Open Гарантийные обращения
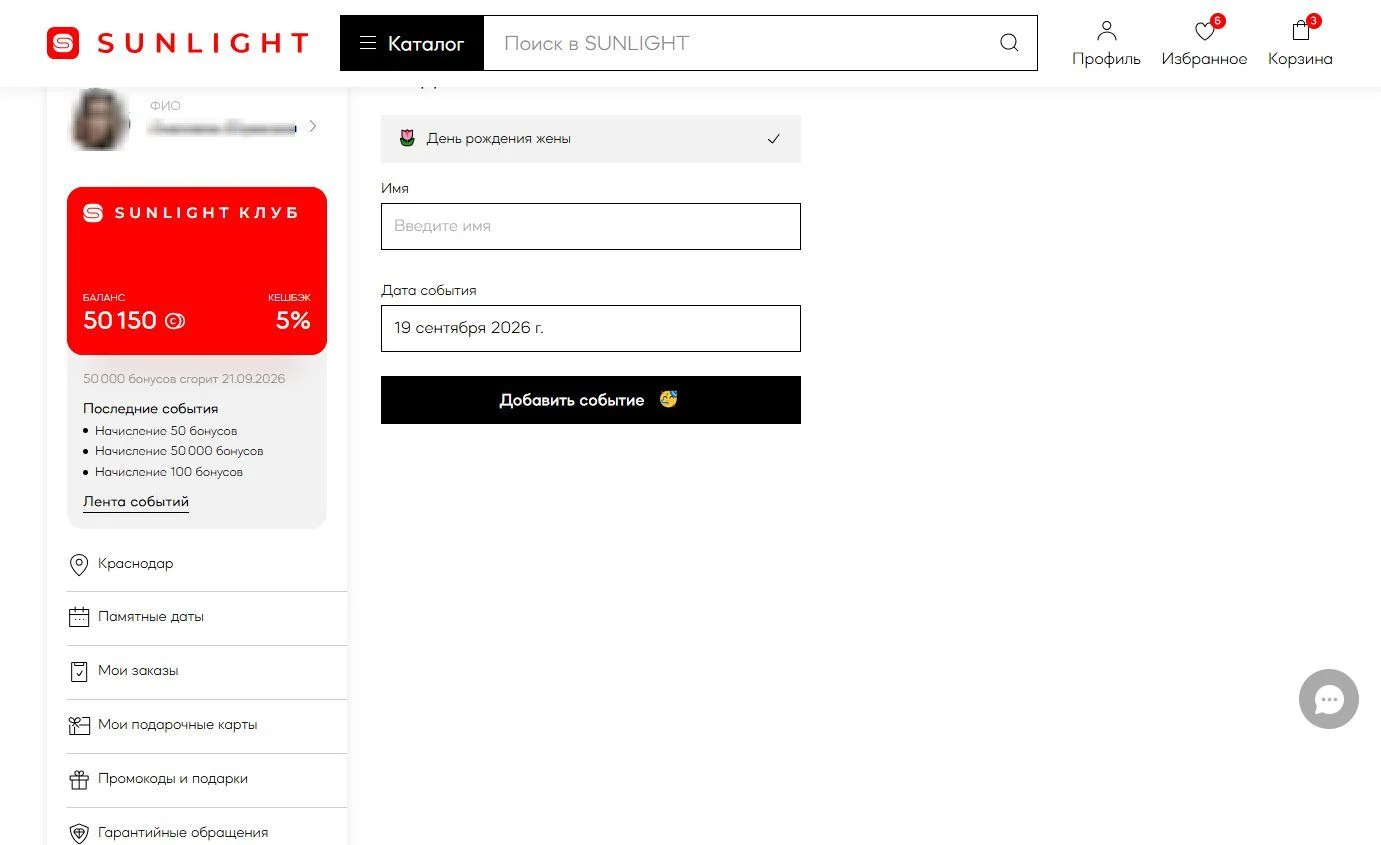1381x845 pixels. coord(183,833)
